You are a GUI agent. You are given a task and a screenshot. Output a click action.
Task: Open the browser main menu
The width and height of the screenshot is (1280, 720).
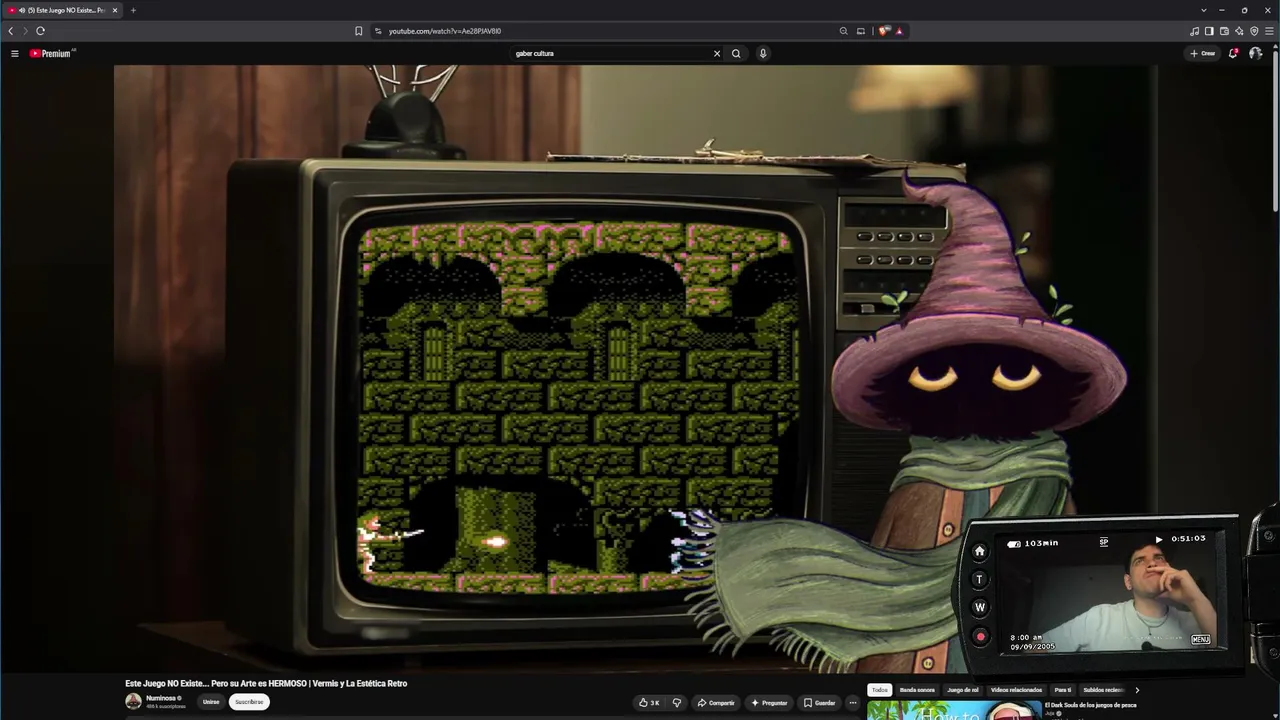click(x=1269, y=31)
